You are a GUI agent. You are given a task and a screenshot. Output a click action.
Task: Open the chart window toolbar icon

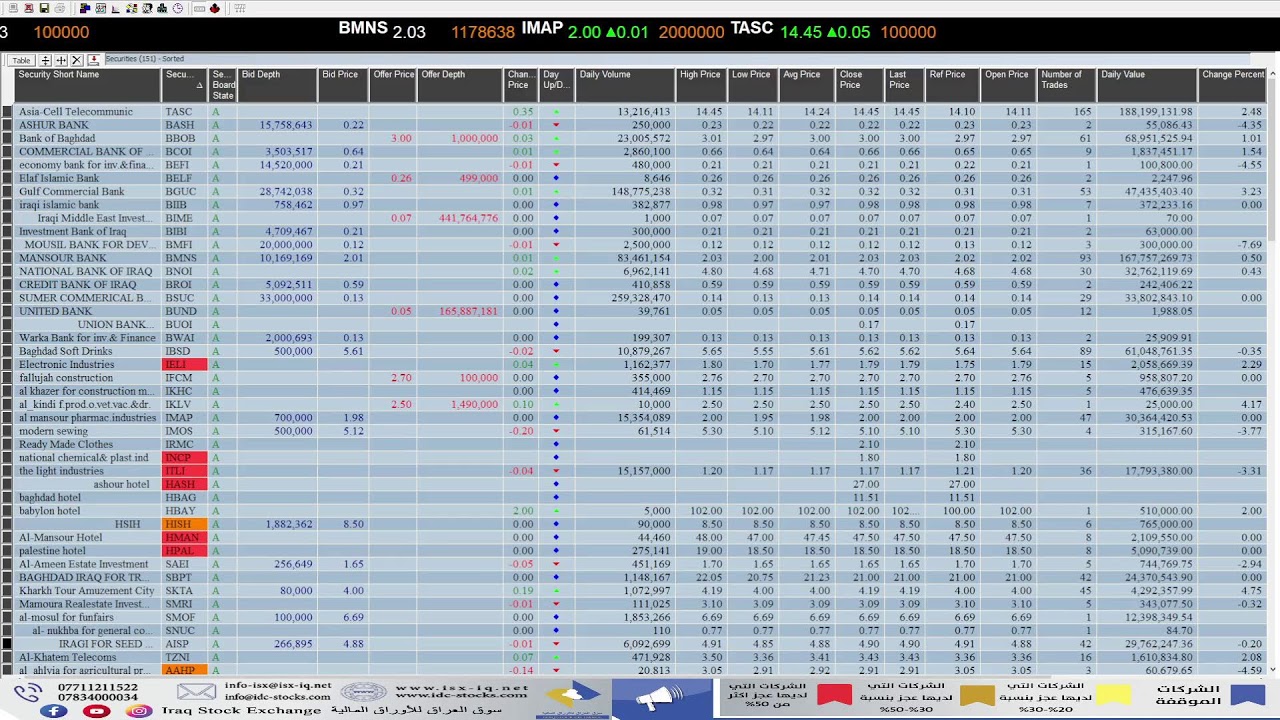click(x=100, y=8)
